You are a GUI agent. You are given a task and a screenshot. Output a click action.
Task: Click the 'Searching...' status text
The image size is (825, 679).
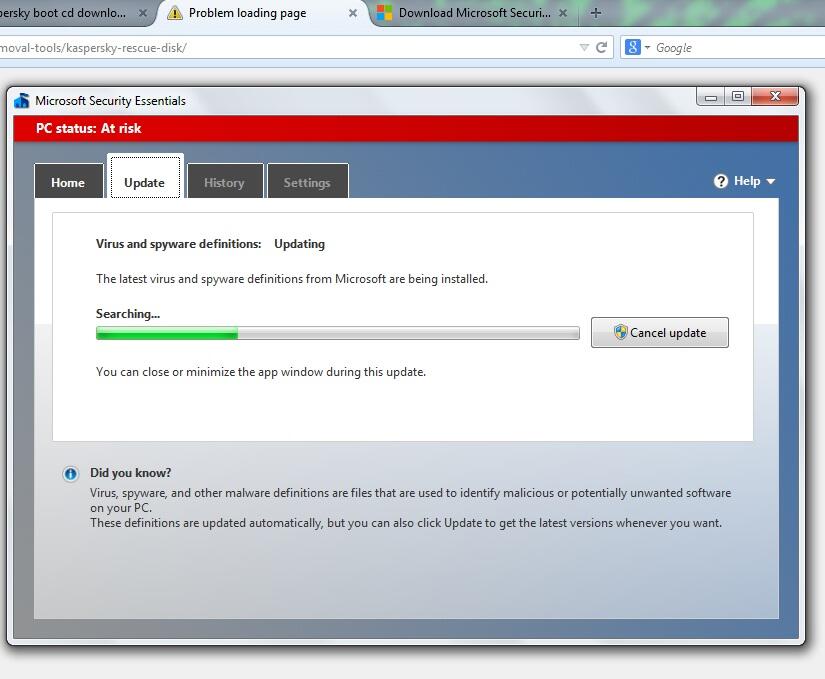128,314
